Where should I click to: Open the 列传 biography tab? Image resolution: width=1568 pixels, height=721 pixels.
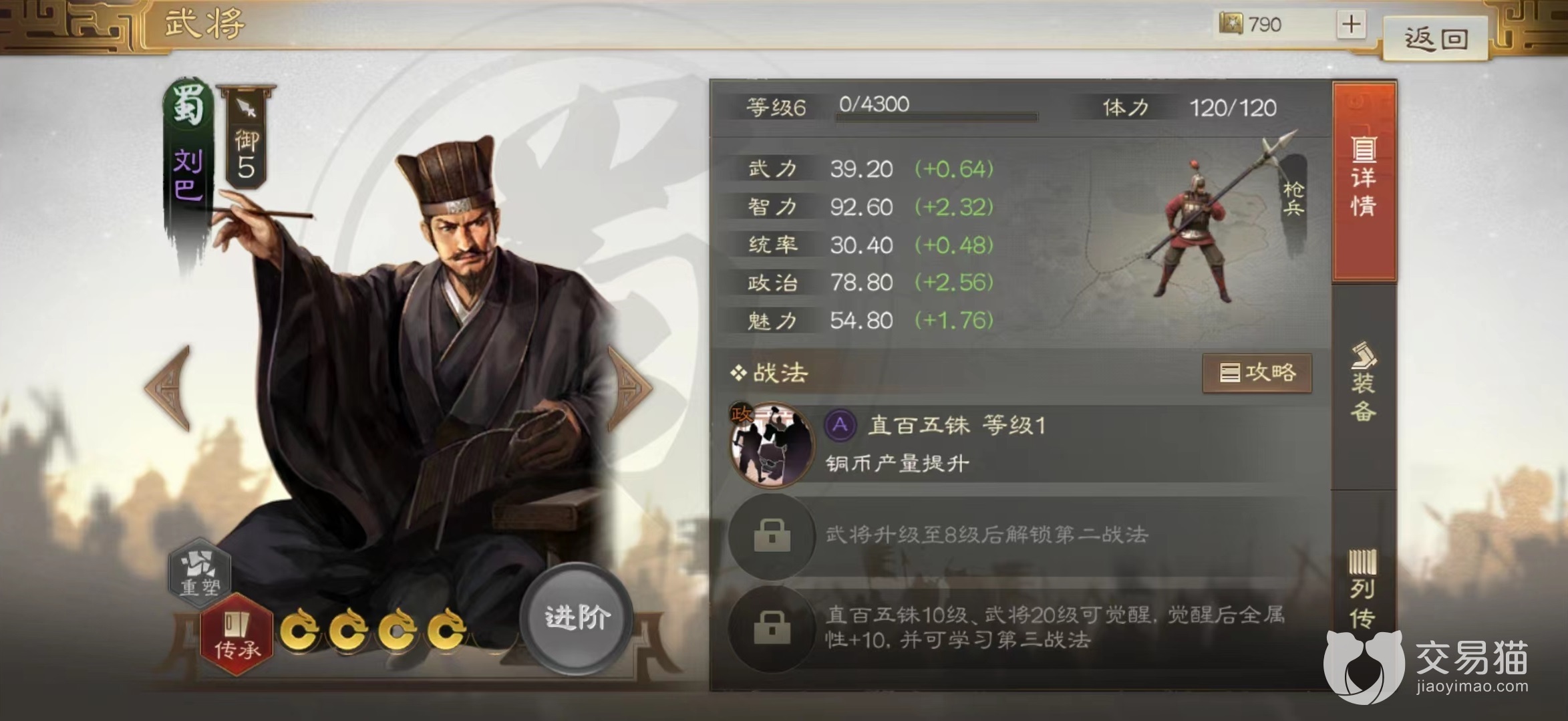click(1364, 589)
